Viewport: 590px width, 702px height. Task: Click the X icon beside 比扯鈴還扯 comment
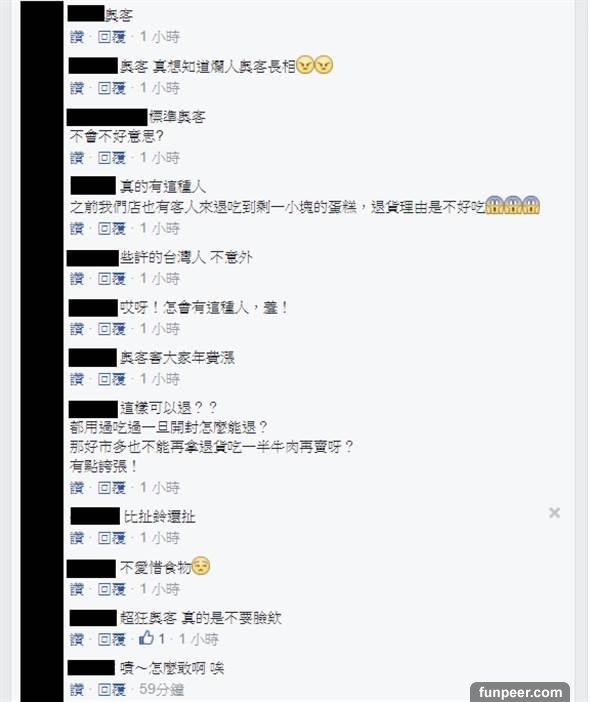[554, 513]
